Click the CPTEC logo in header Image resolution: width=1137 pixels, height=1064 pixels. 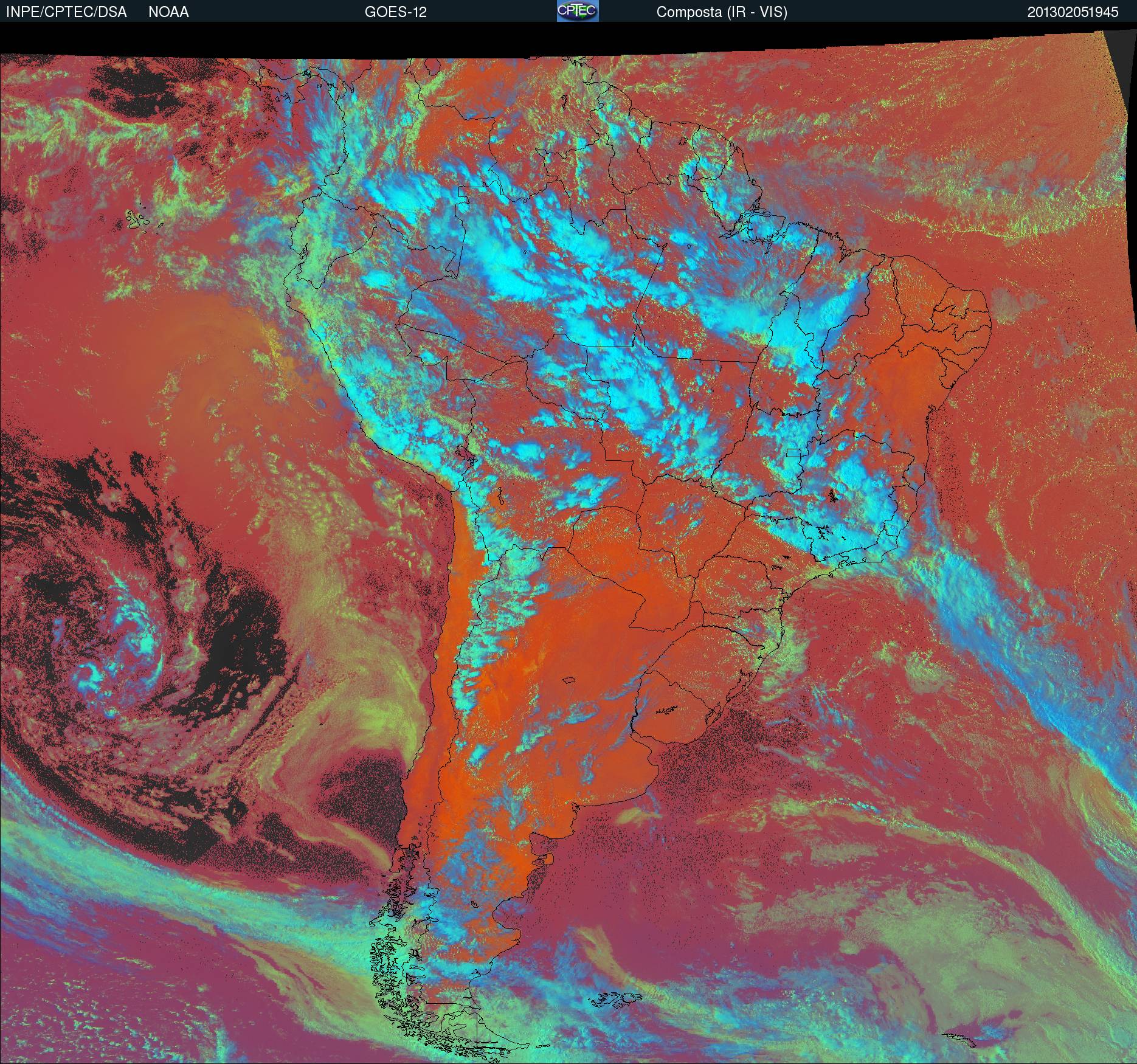click(x=578, y=11)
